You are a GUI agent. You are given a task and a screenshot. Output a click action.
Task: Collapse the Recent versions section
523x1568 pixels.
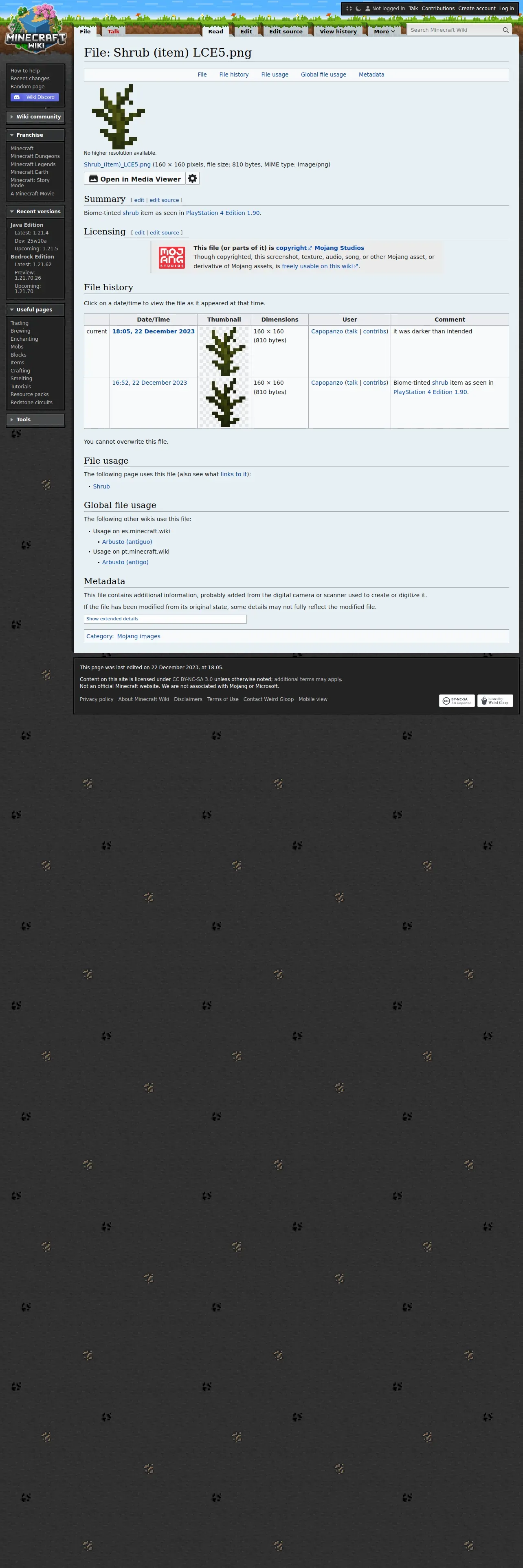coord(35,212)
